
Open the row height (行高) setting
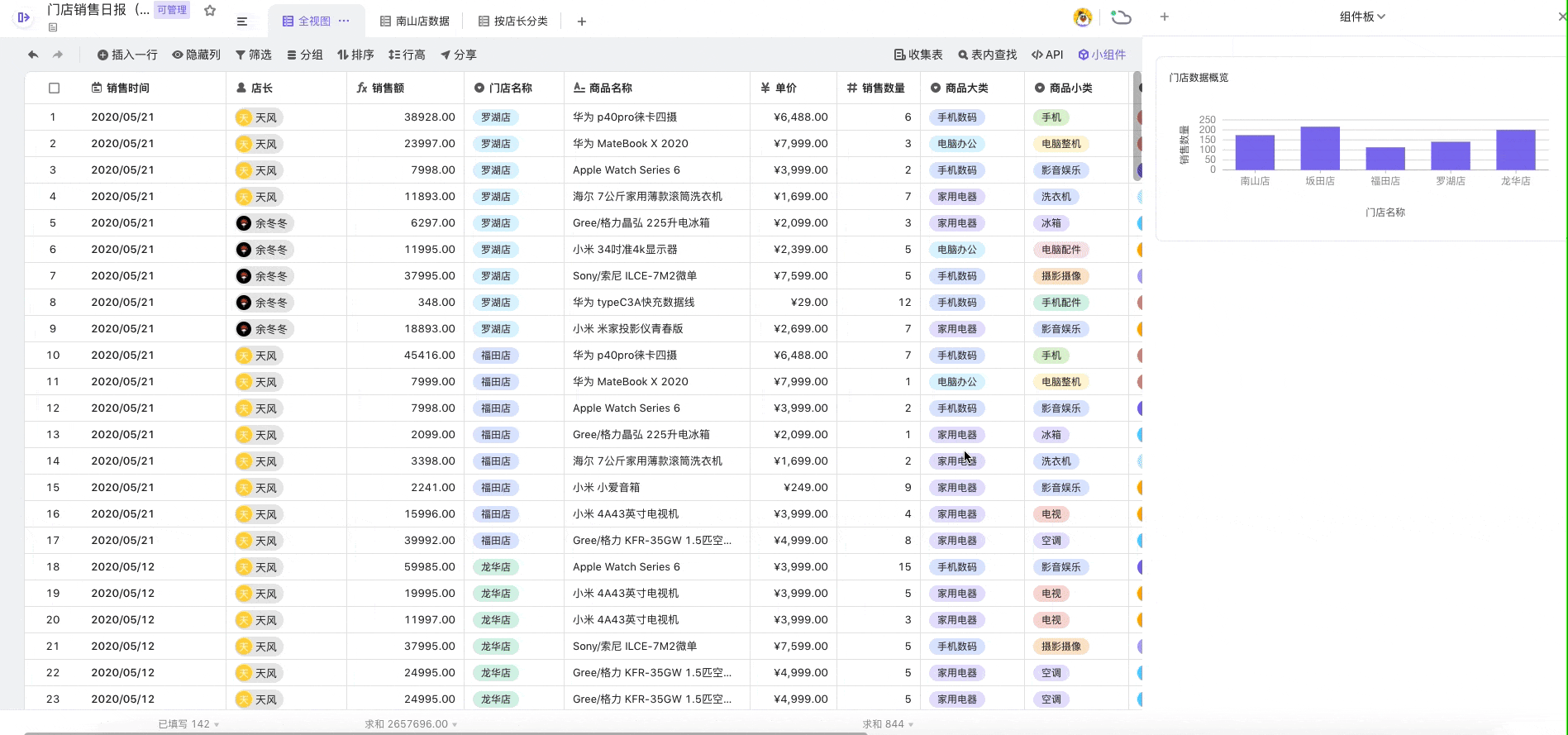click(407, 55)
